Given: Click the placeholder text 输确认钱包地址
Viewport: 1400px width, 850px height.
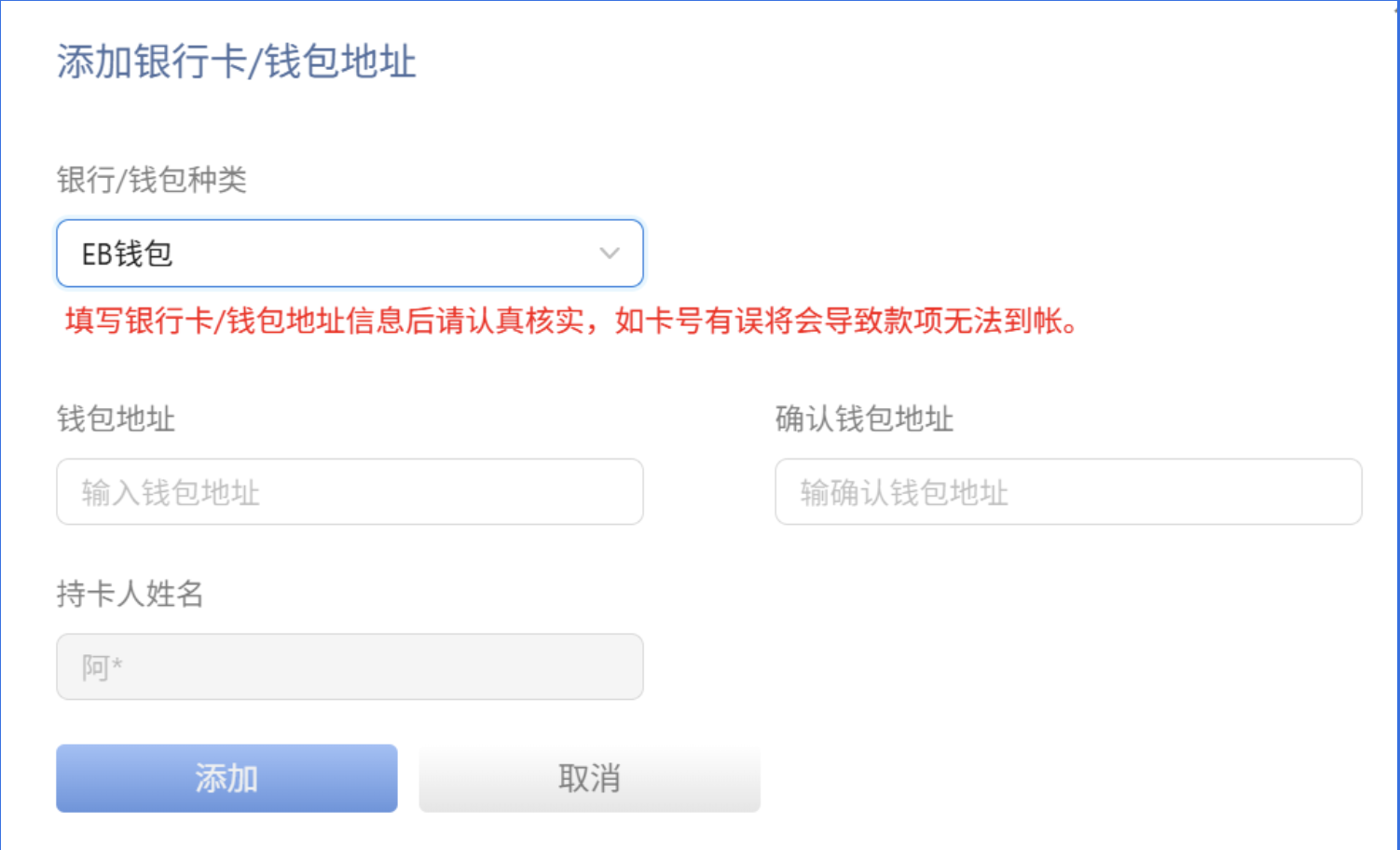Looking at the screenshot, I should [x=904, y=492].
